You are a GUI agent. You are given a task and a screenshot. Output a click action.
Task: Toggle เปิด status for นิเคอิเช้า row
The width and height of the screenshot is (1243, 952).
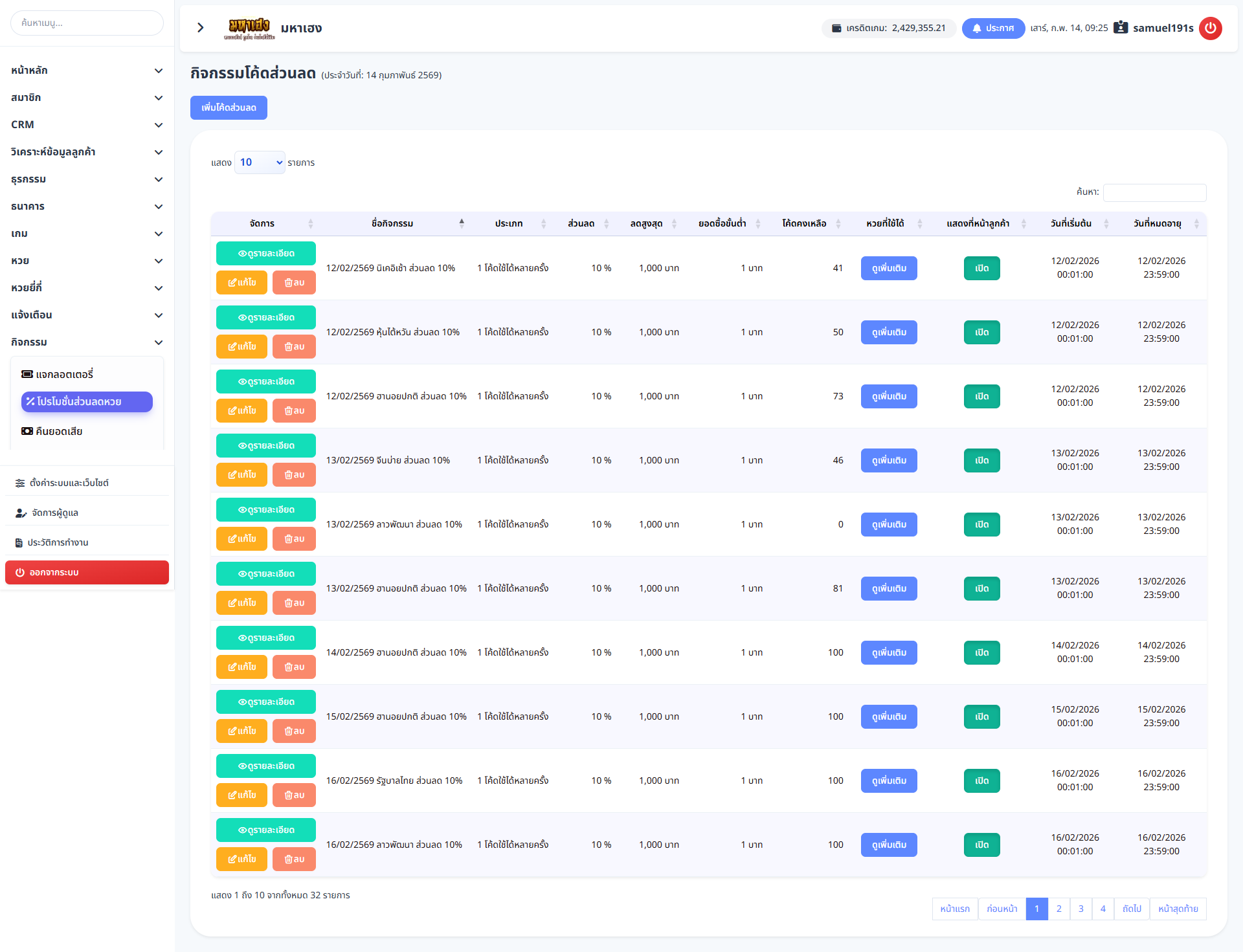981,268
